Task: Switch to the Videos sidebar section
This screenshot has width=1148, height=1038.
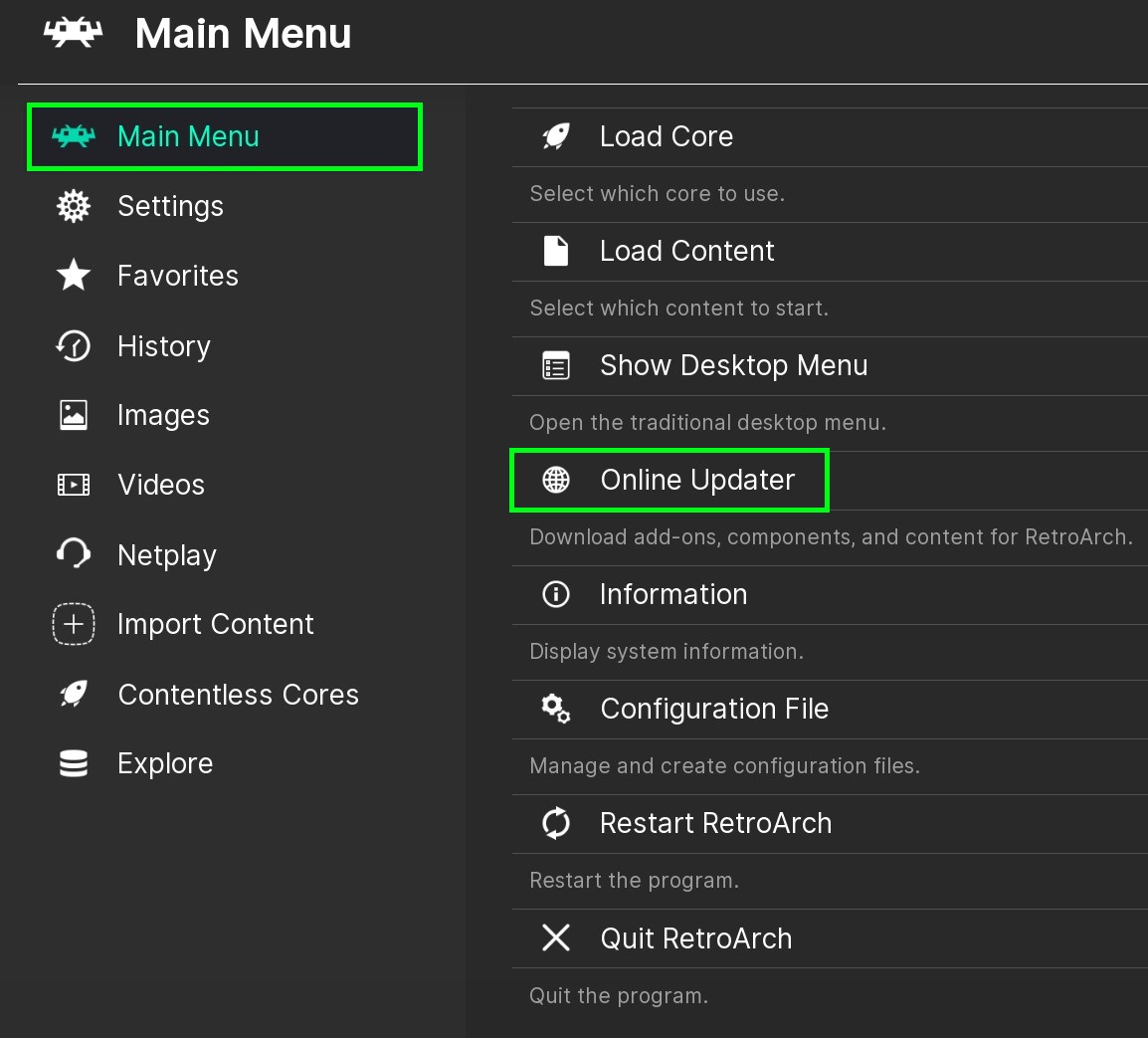Action: click(x=161, y=485)
